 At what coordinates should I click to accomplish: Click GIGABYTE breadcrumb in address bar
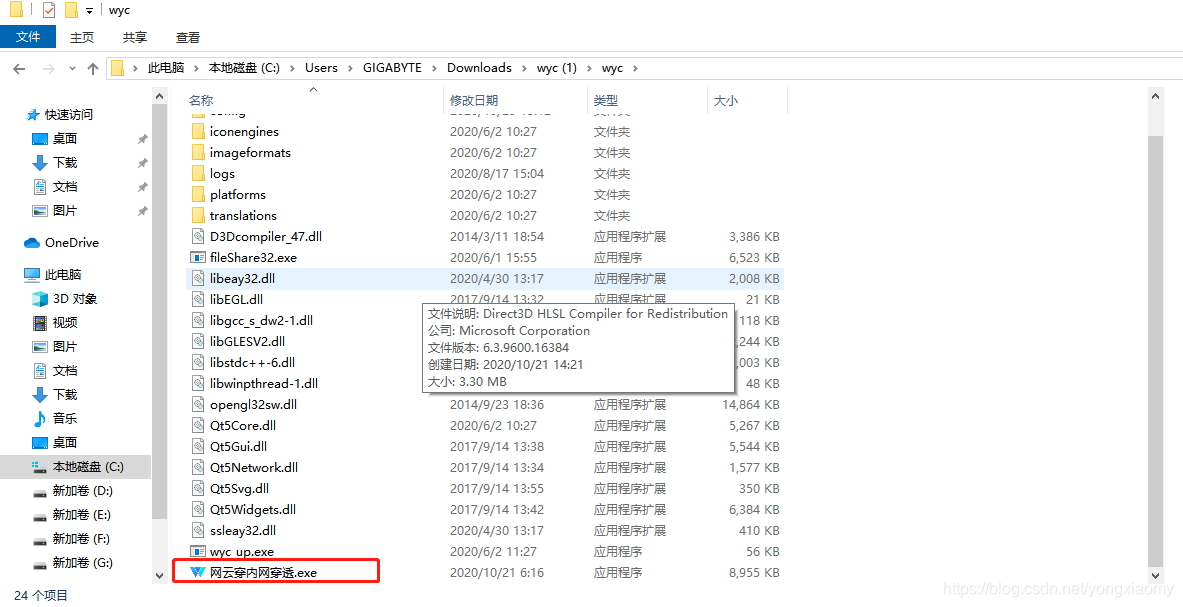pos(392,68)
